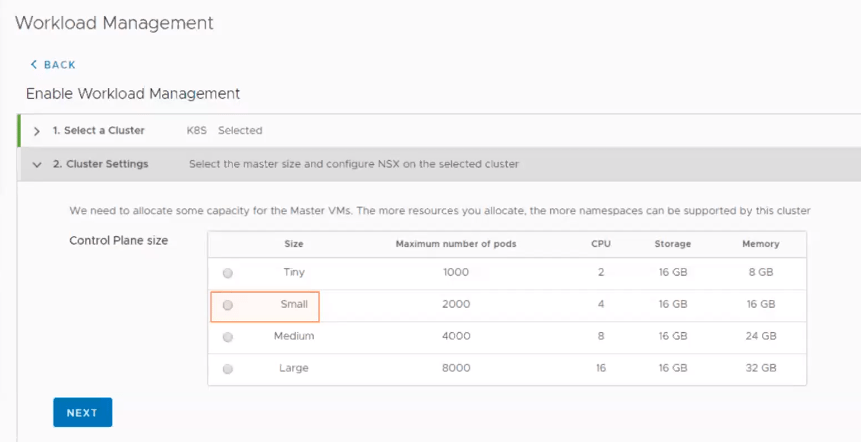Select the Tiny control plane radio button
Screen dimensions: 861x442
point(228,273)
